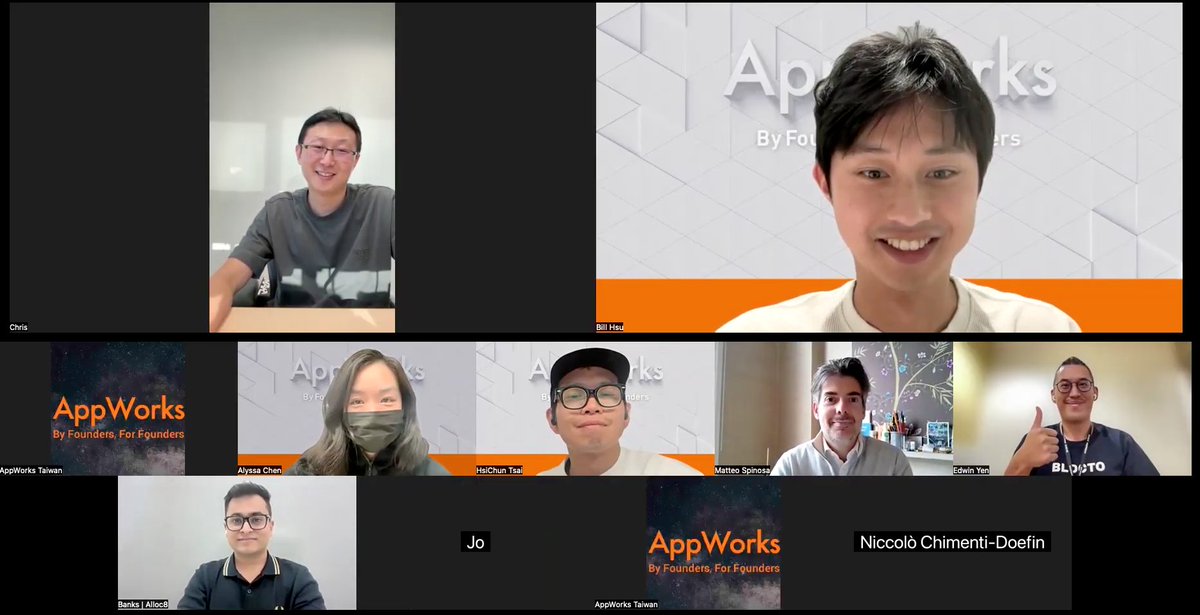Image resolution: width=1200 pixels, height=615 pixels.
Task: Click the "Matteo Spinosa" name label
Action: click(x=743, y=470)
